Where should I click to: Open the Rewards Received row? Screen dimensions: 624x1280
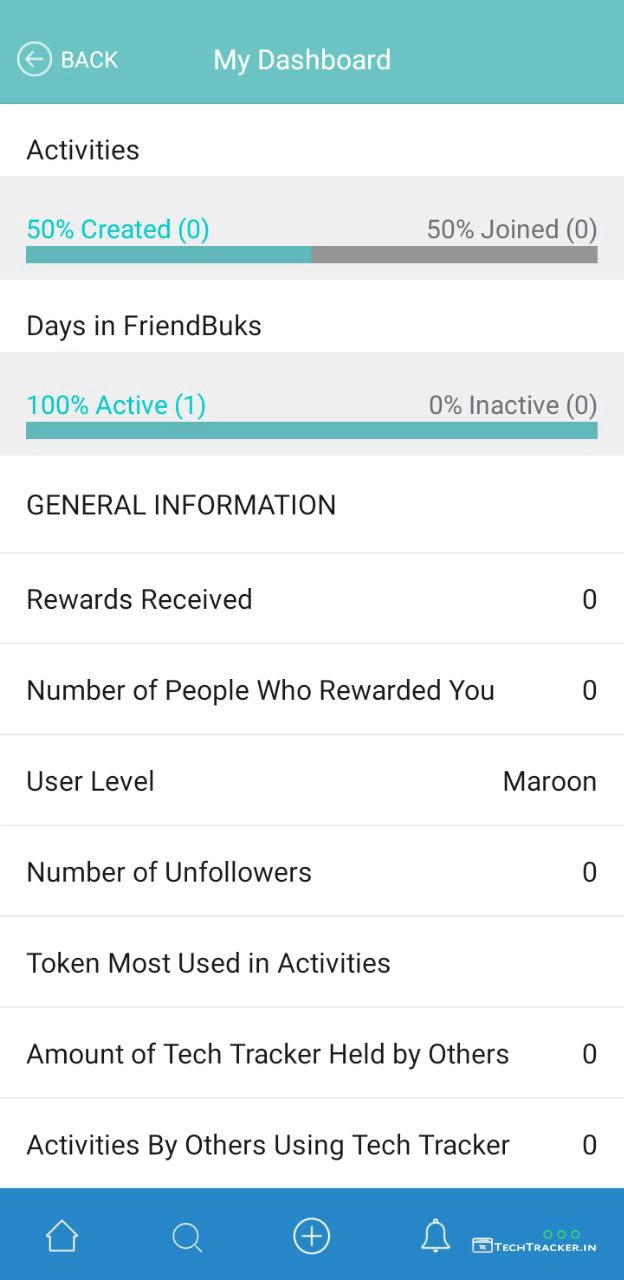point(312,599)
